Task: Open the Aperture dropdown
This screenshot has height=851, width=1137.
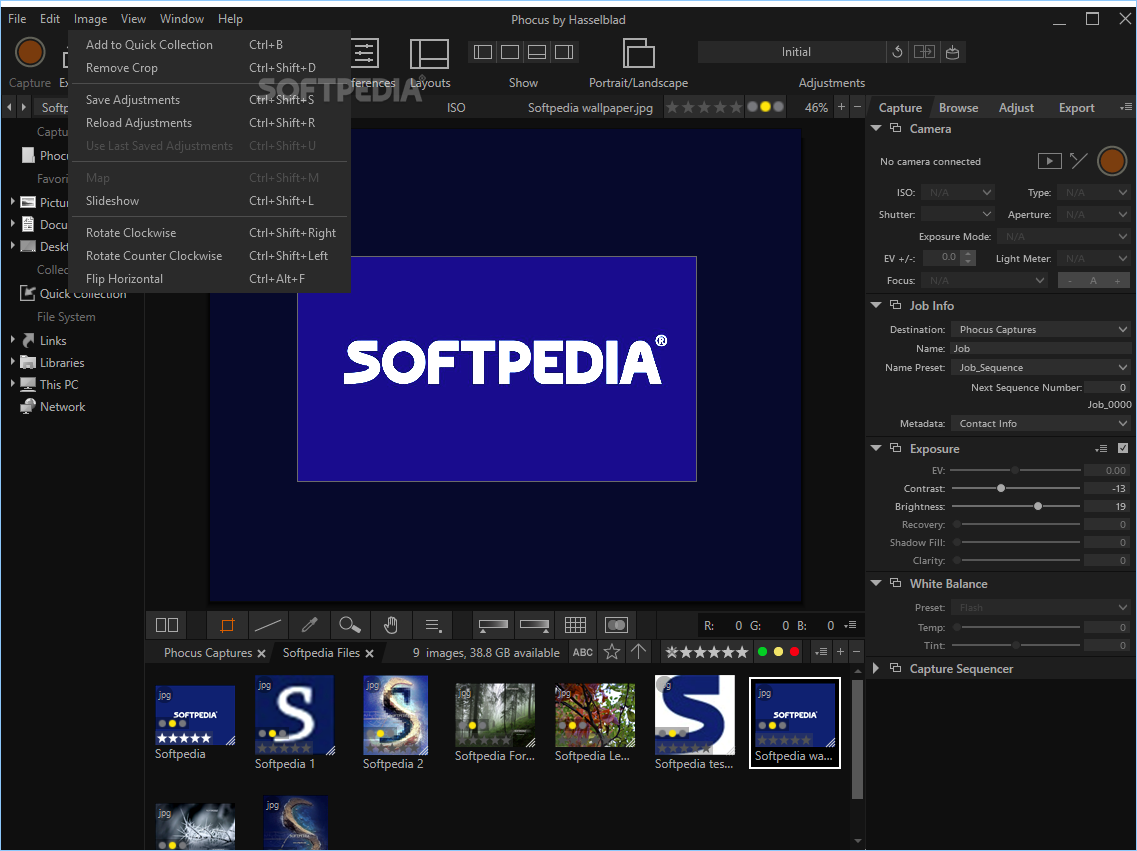Action: point(1093,214)
